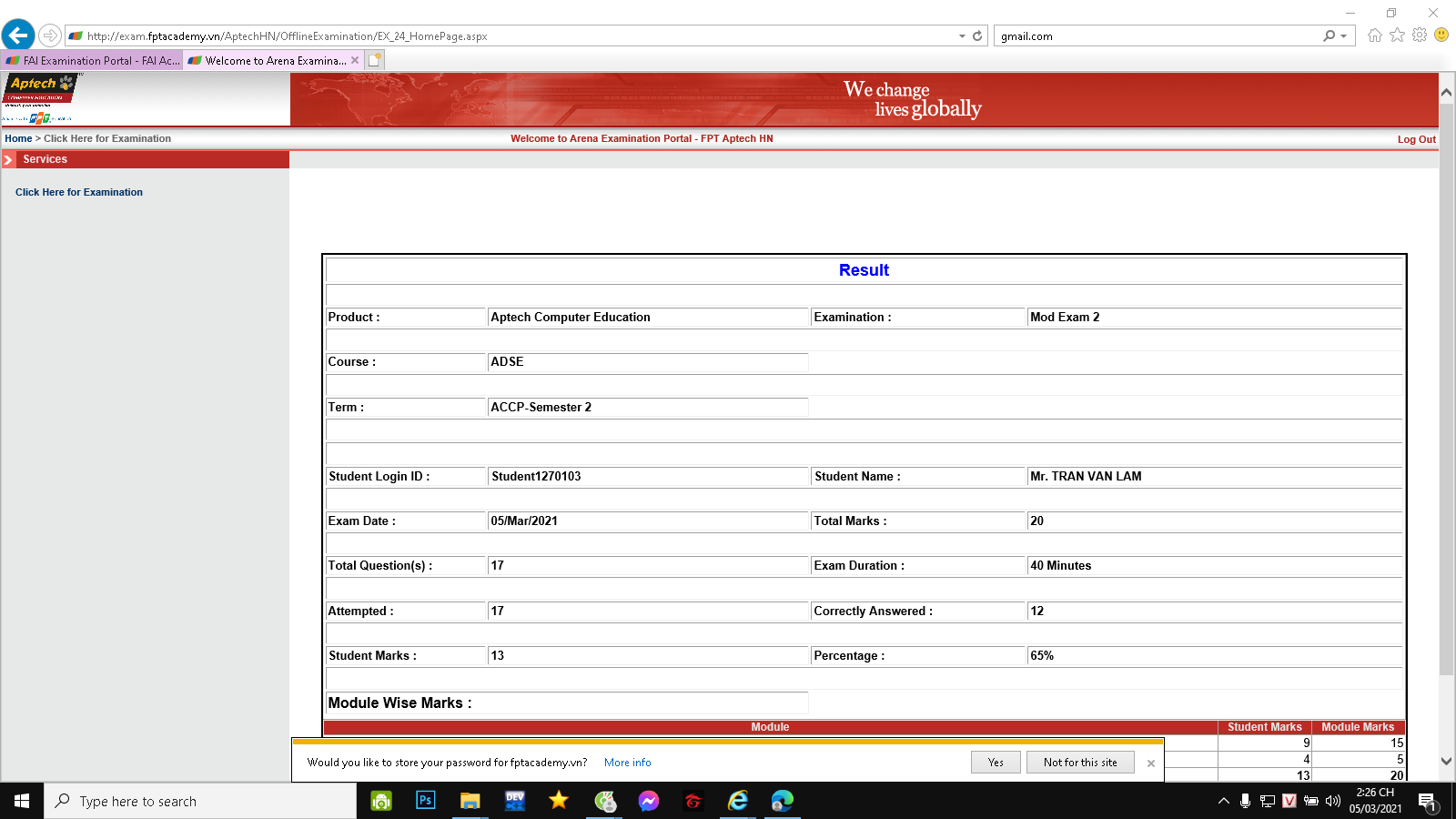Click the page scroll up arrow
Image resolution: width=1456 pixels, height=819 pixels.
click(x=1447, y=93)
